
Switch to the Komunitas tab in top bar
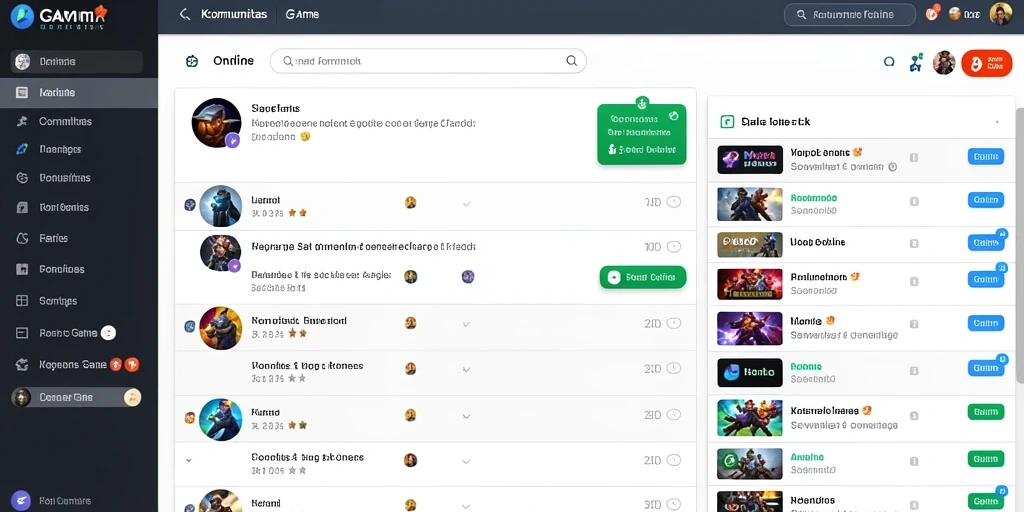point(234,14)
